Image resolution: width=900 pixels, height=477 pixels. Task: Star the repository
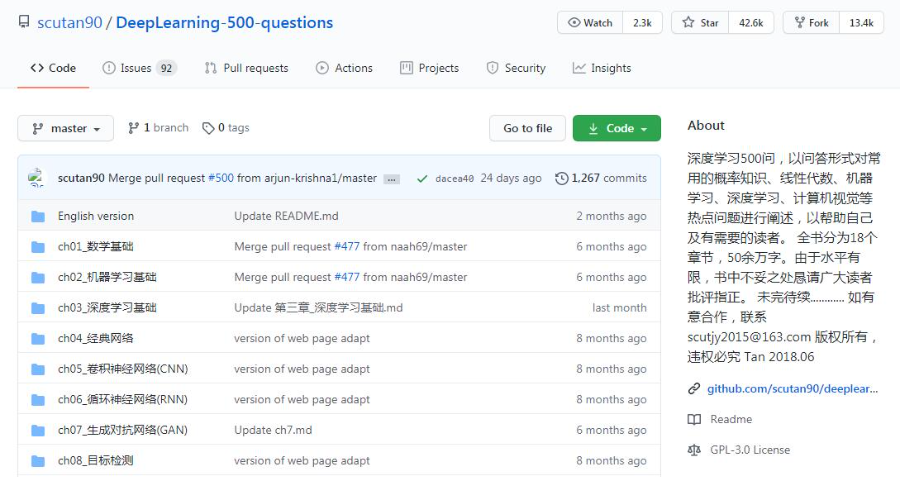(700, 23)
